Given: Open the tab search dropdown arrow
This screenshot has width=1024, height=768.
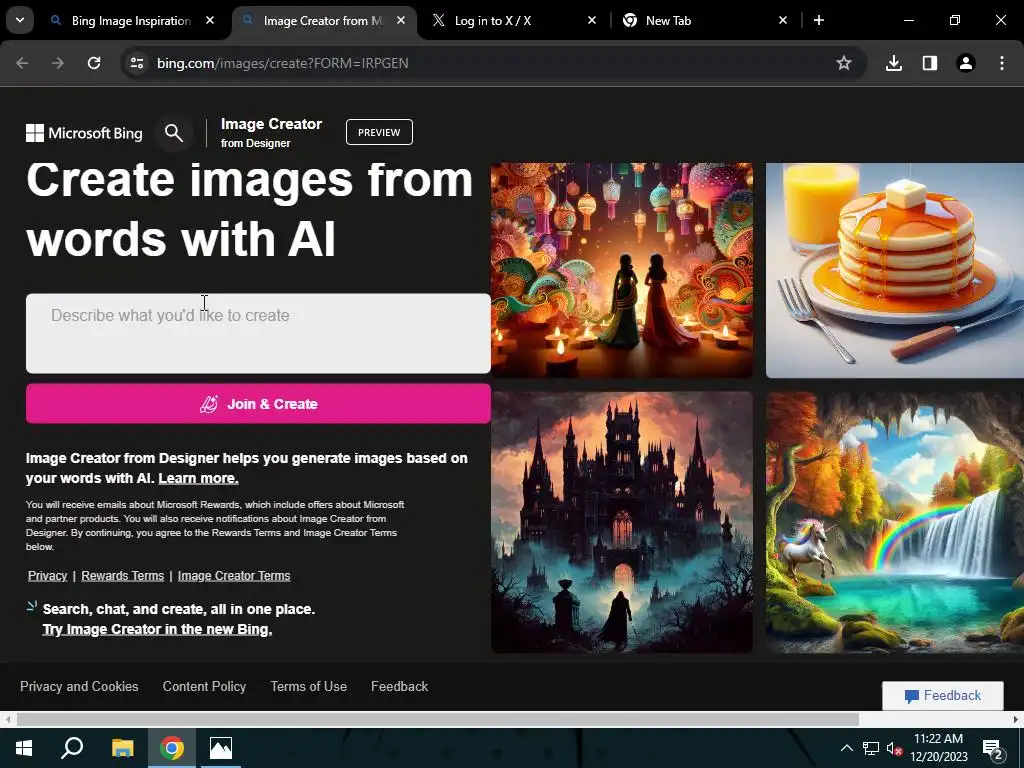Looking at the screenshot, I should coord(20,20).
